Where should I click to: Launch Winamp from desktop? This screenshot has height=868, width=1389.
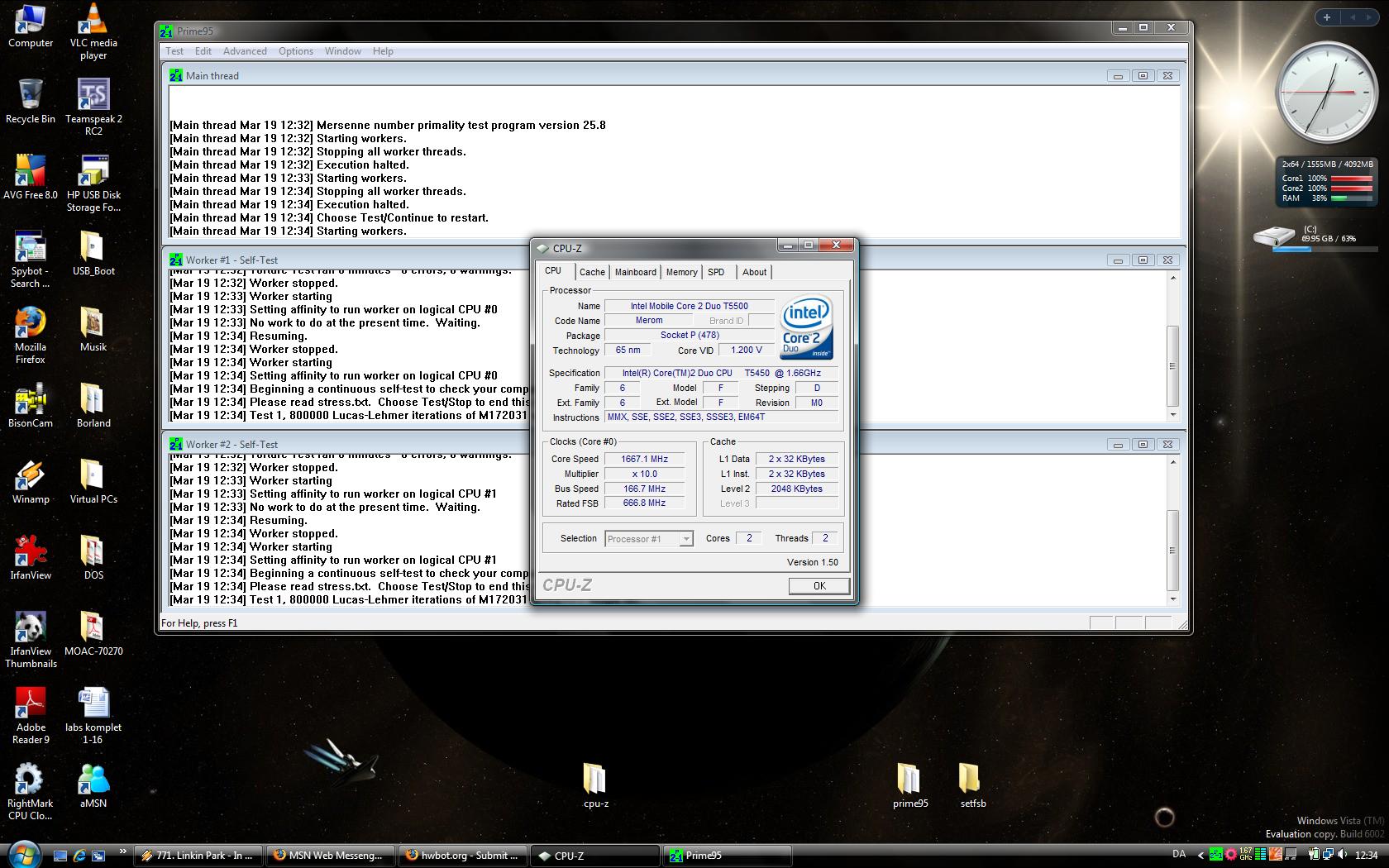point(31,481)
